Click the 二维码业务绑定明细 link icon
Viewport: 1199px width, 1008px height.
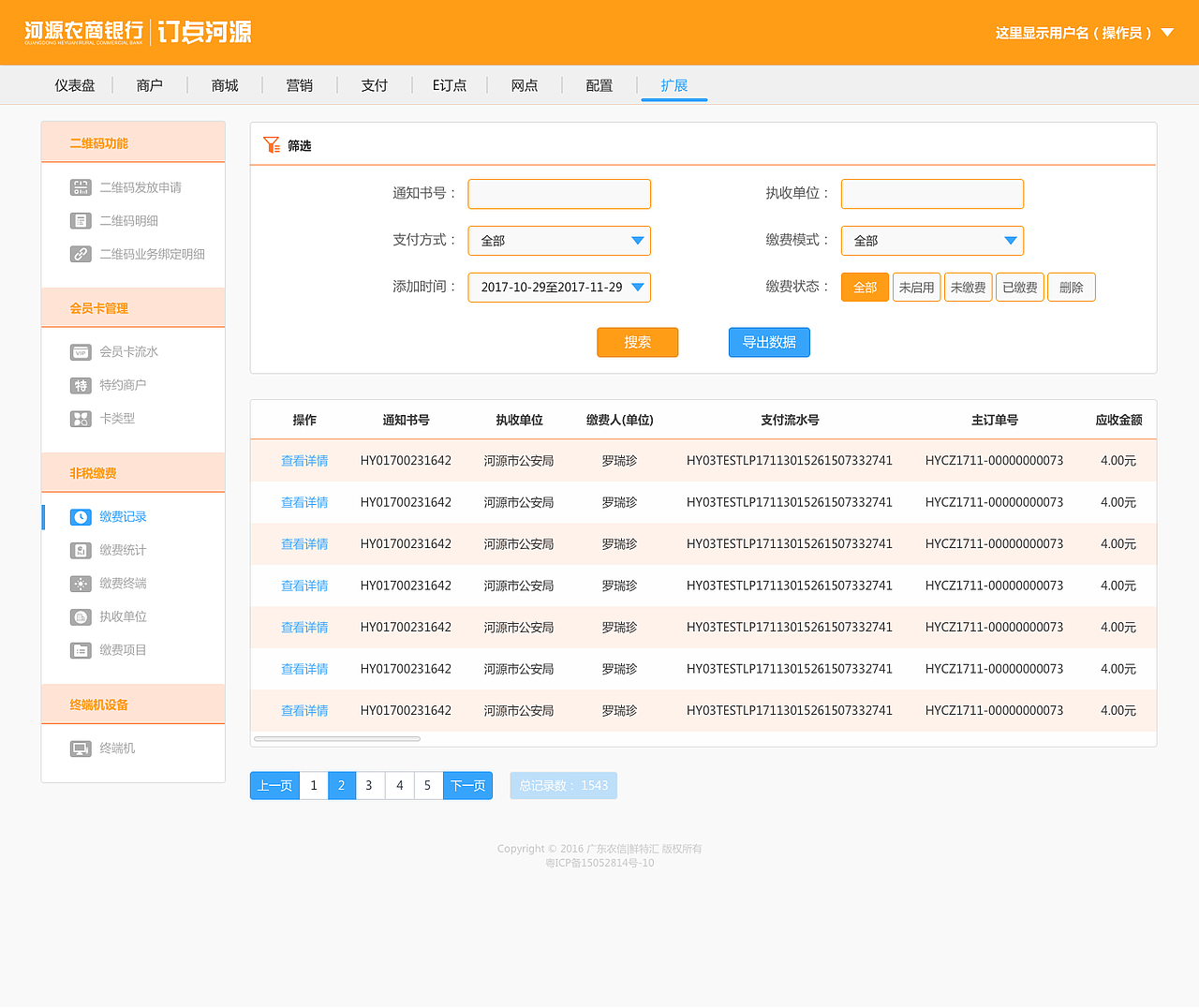[x=81, y=254]
